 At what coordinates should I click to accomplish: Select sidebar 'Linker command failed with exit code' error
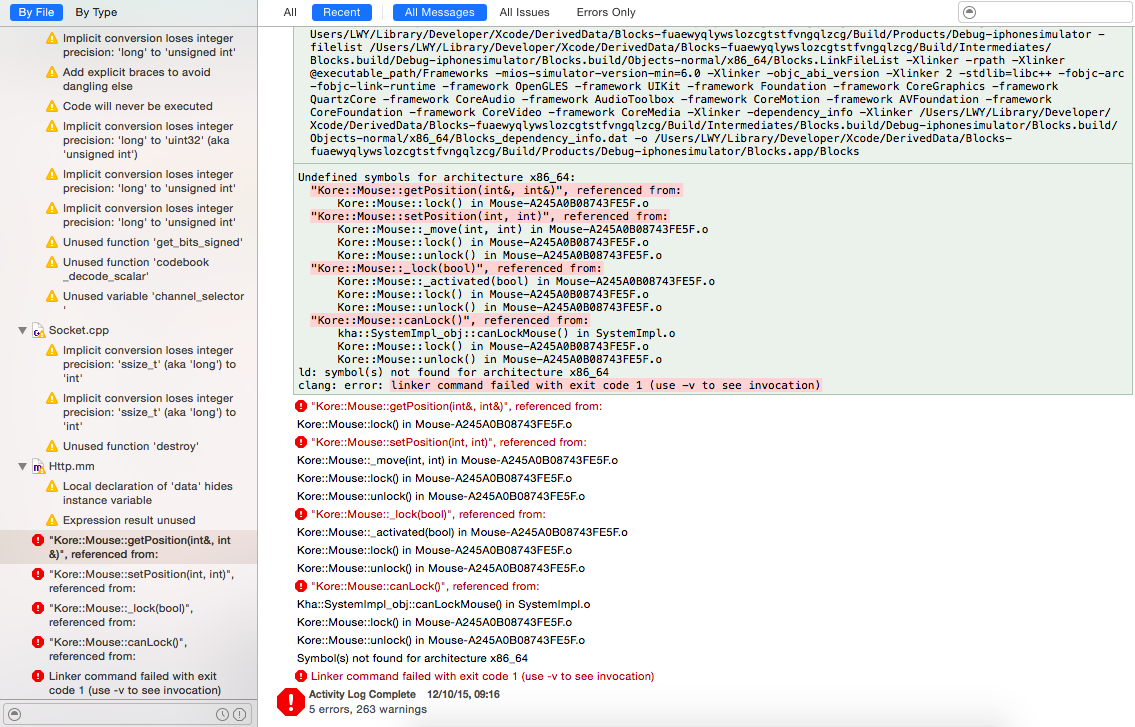[135, 683]
